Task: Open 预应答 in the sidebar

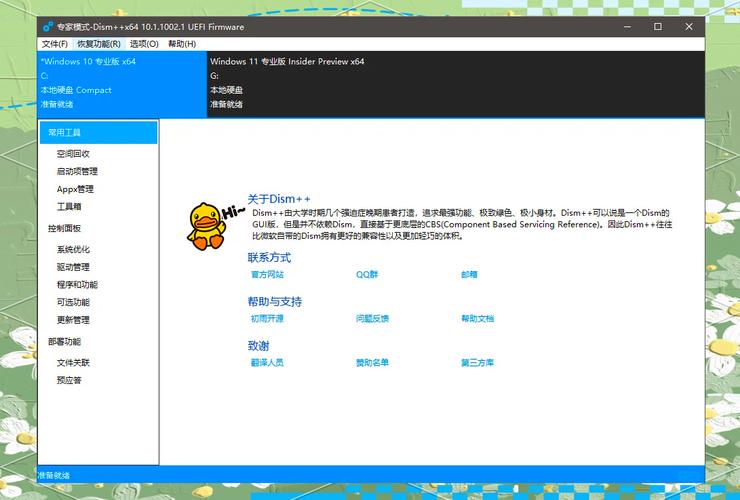Action: pyautogui.click(x=69, y=380)
